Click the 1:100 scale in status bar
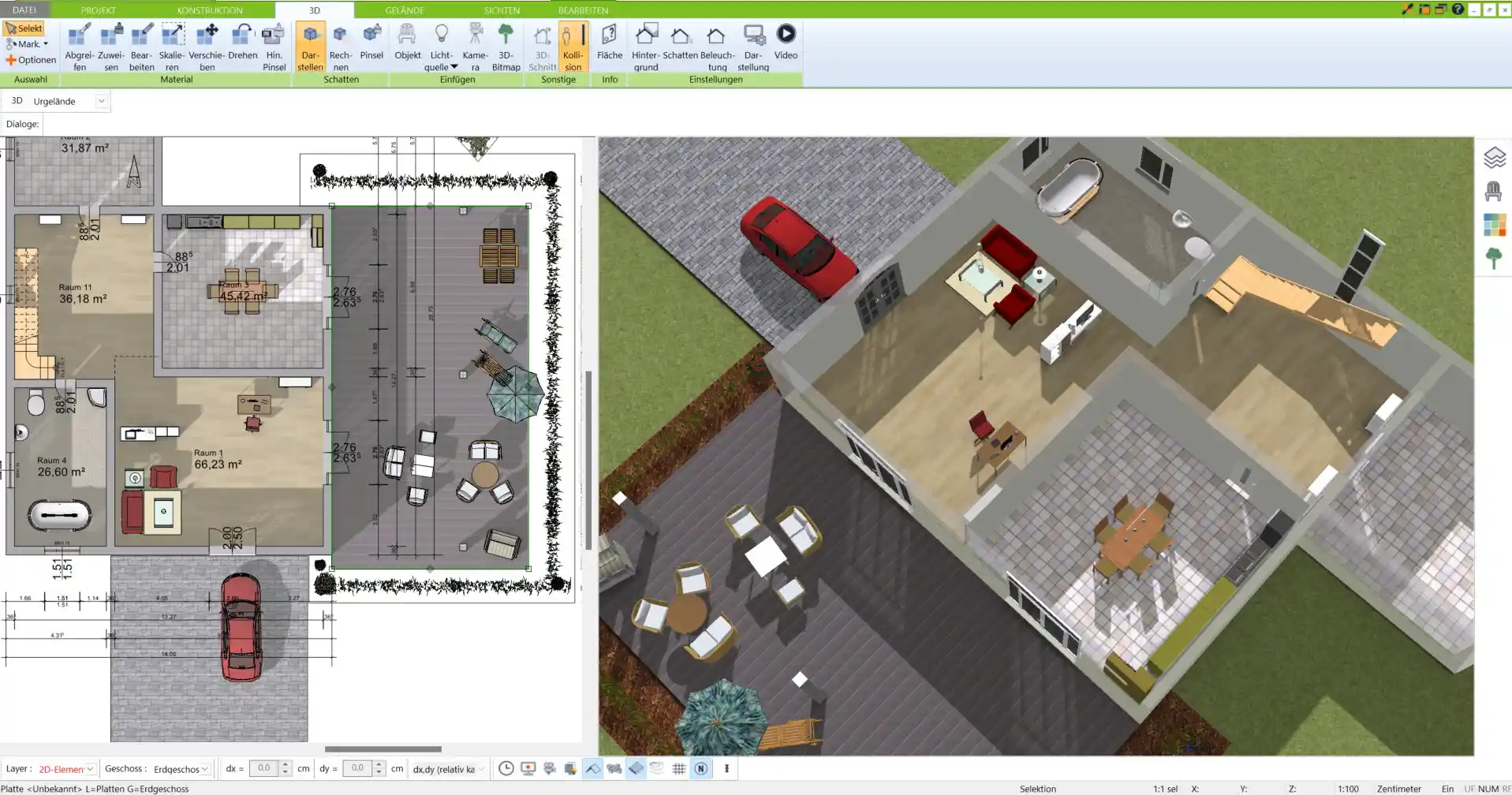The height and width of the screenshot is (795, 1512). (x=1348, y=789)
